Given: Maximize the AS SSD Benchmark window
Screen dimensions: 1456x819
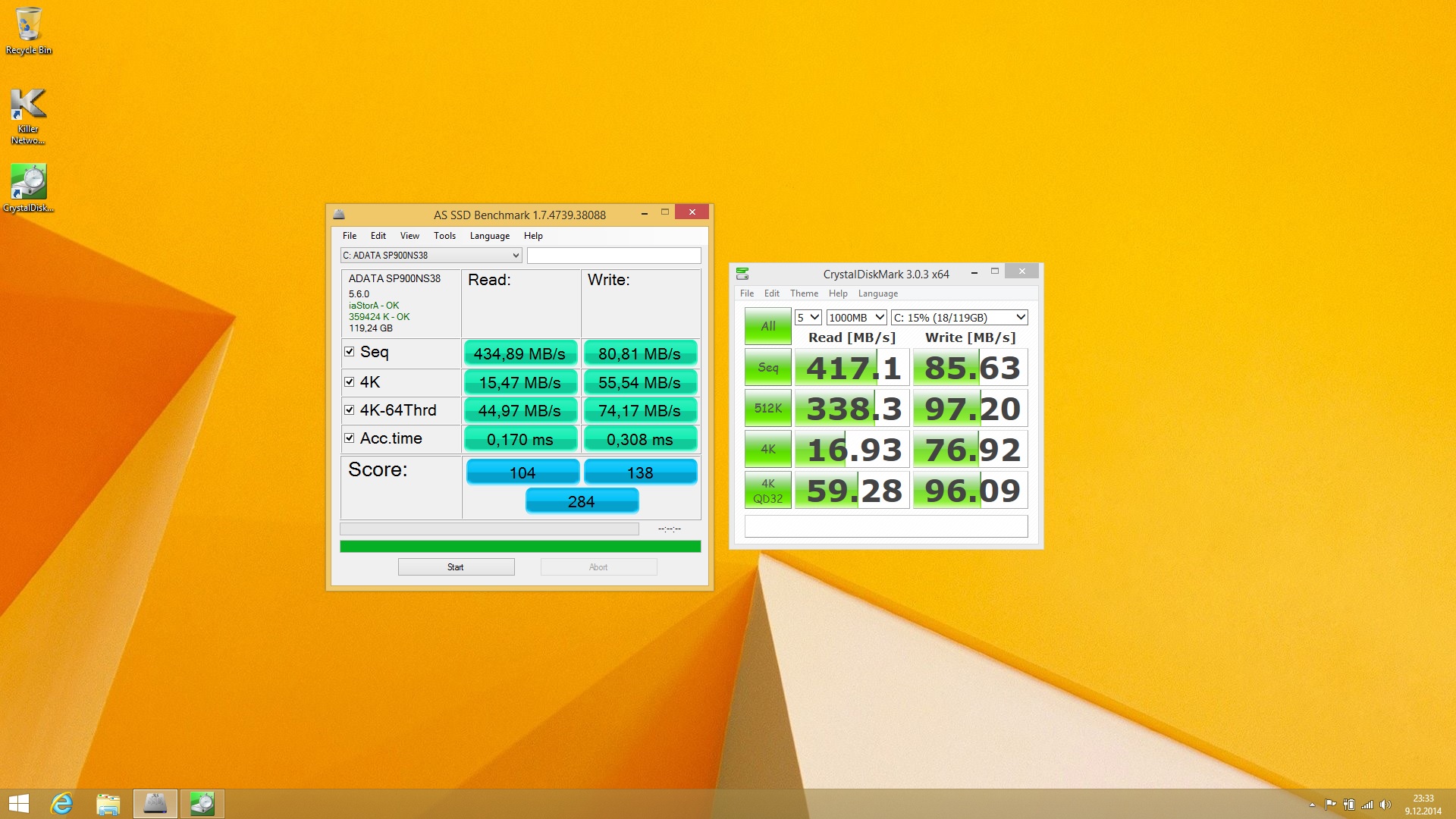Looking at the screenshot, I should pyautogui.click(x=664, y=213).
